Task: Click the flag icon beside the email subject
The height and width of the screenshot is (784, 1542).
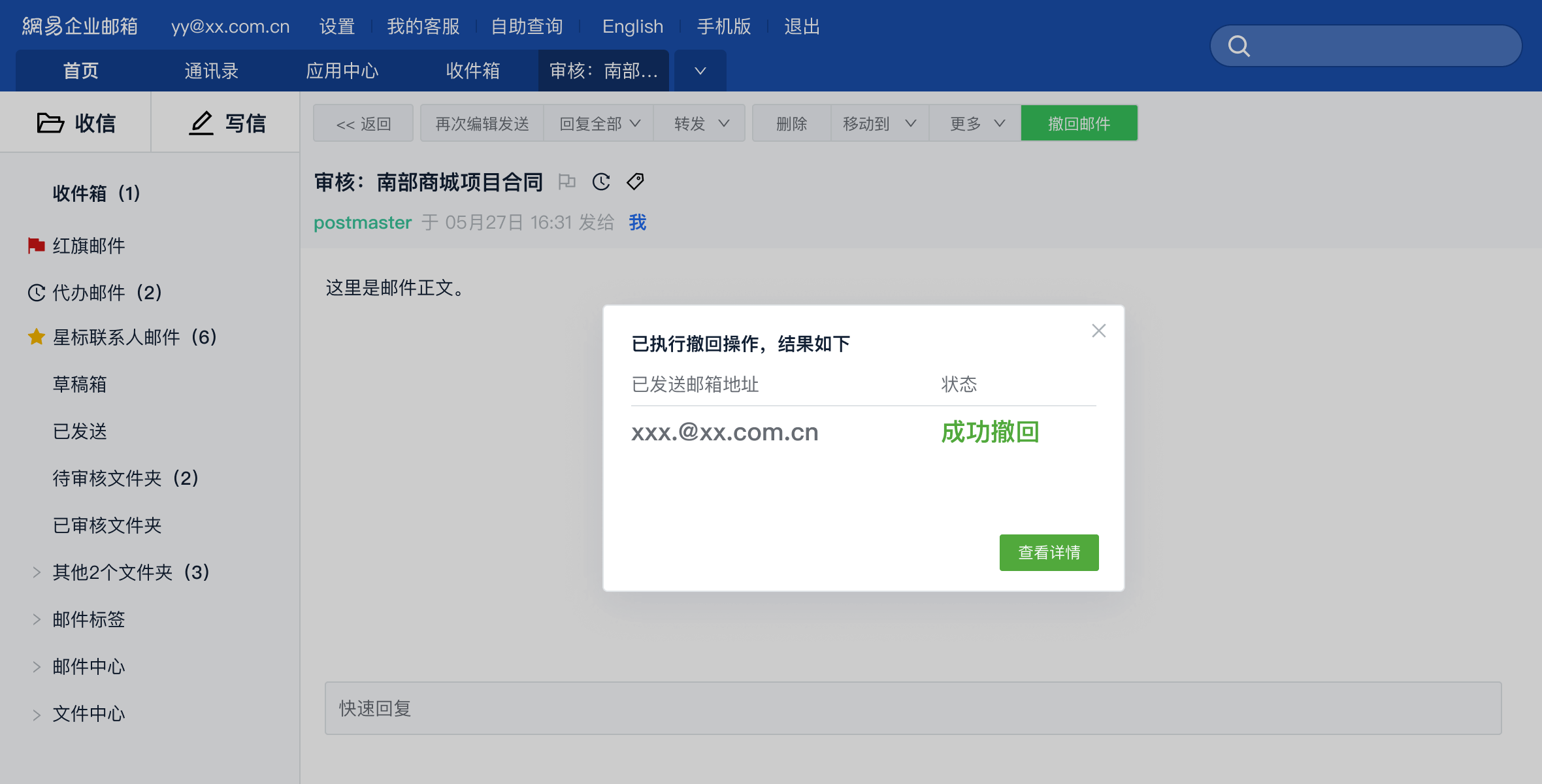Action: [x=566, y=182]
